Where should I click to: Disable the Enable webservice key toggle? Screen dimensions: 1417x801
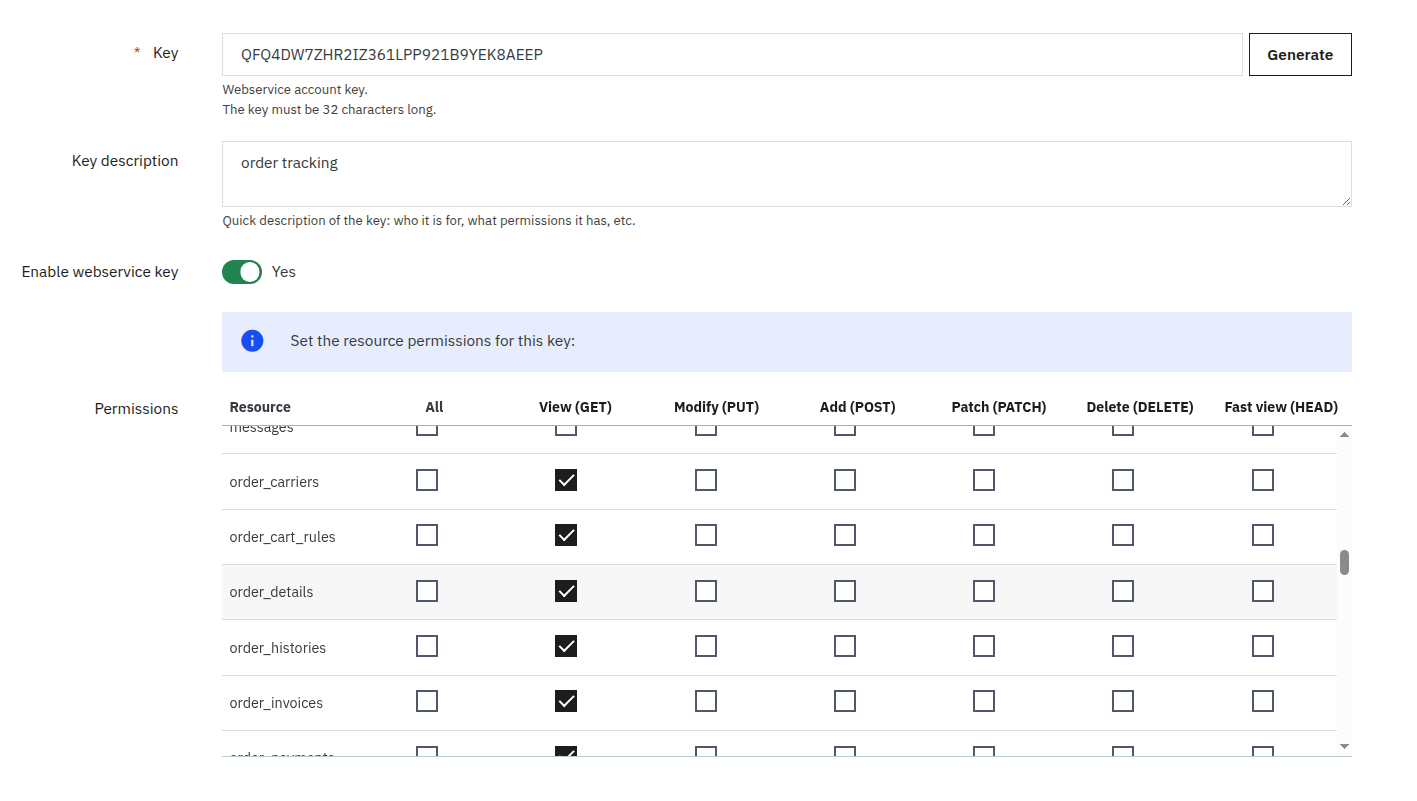click(x=242, y=272)
